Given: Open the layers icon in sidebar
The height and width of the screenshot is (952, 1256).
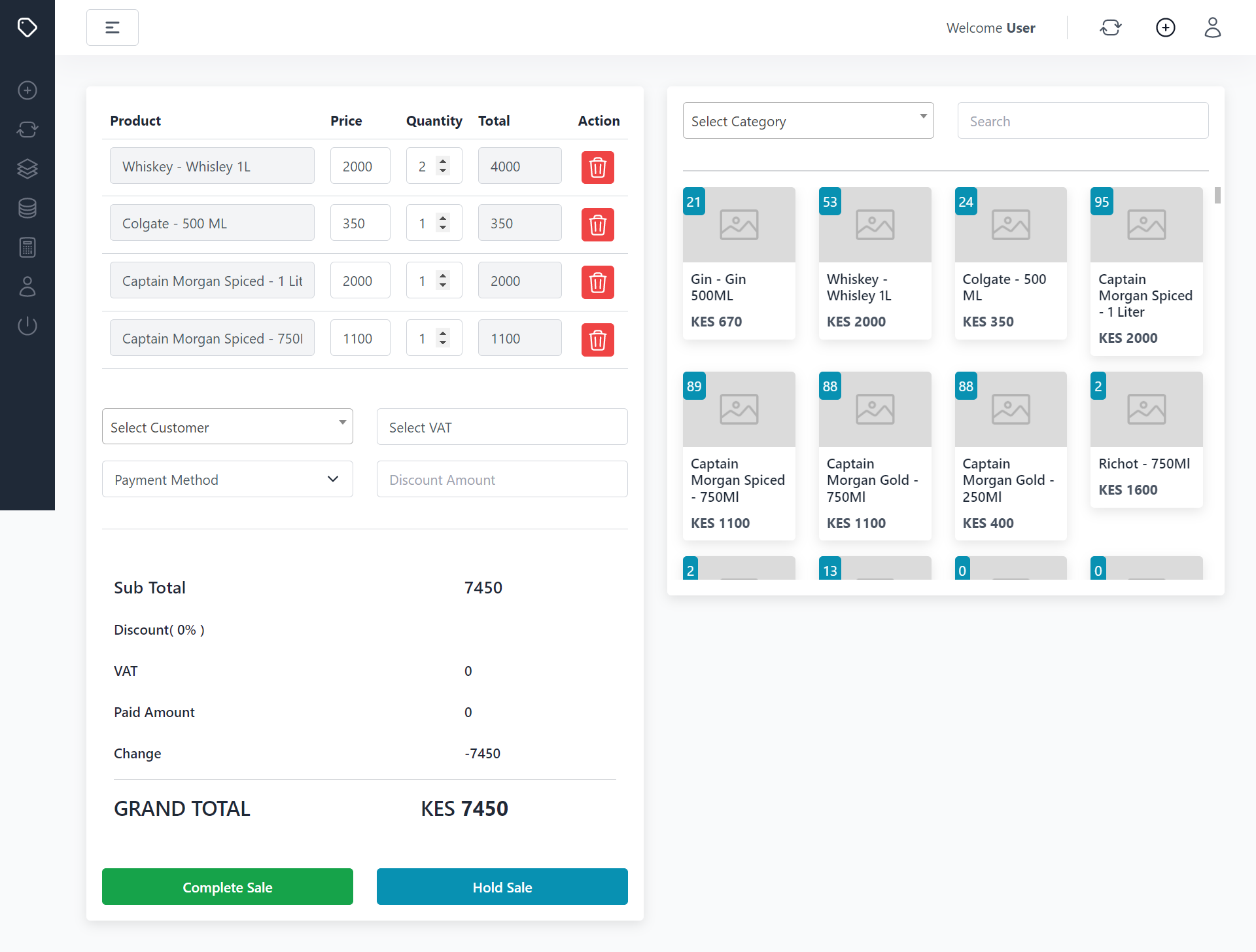Looking at the screenshot, I should tap(27, 169).
